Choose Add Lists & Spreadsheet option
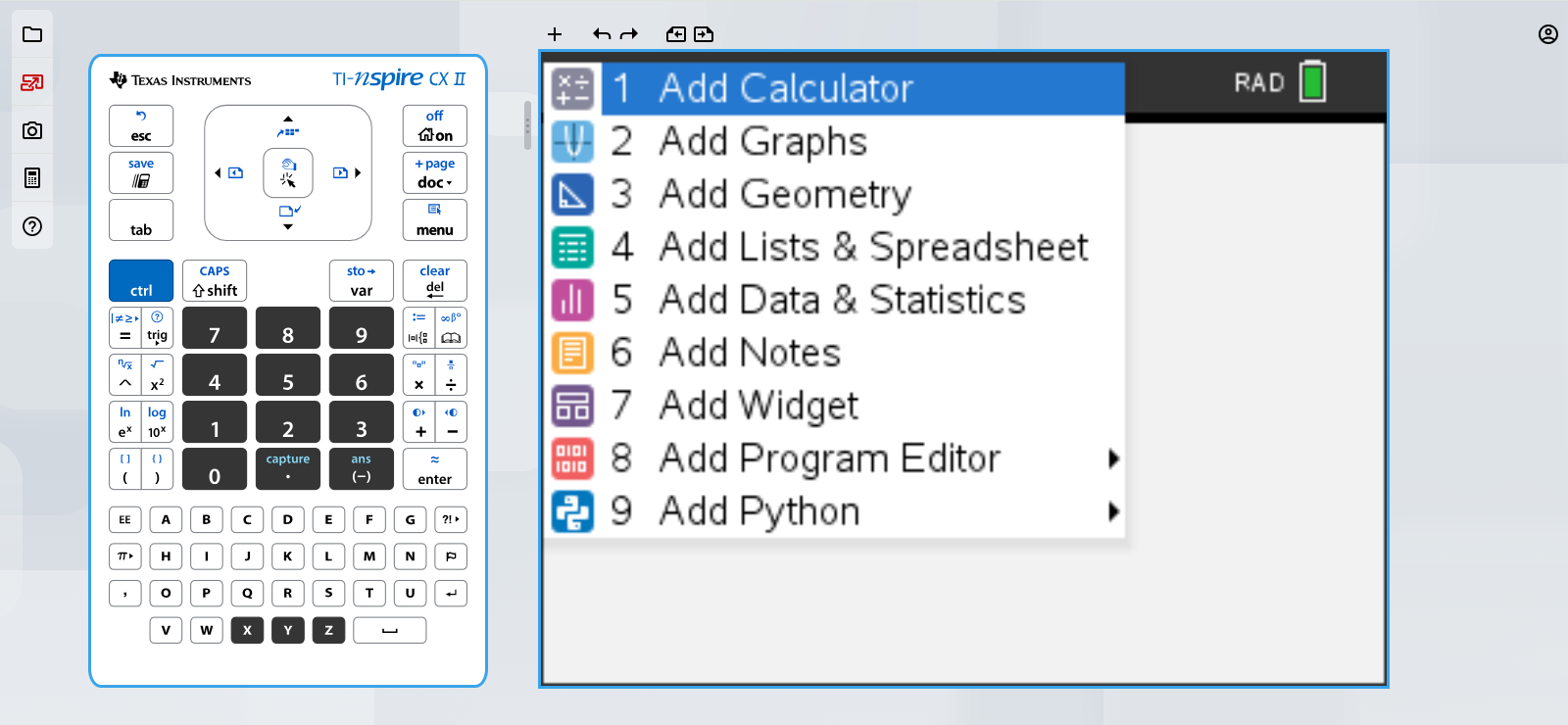Screen dimensions: 1568x725 click(872, 247)
